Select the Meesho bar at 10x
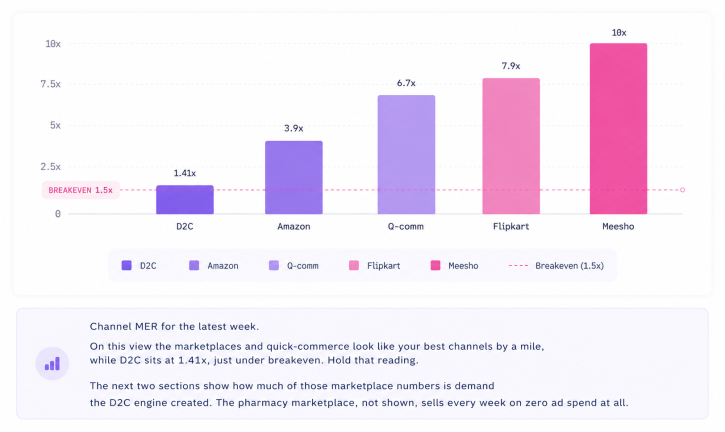The image size is (725, 432). pos(619,129)
